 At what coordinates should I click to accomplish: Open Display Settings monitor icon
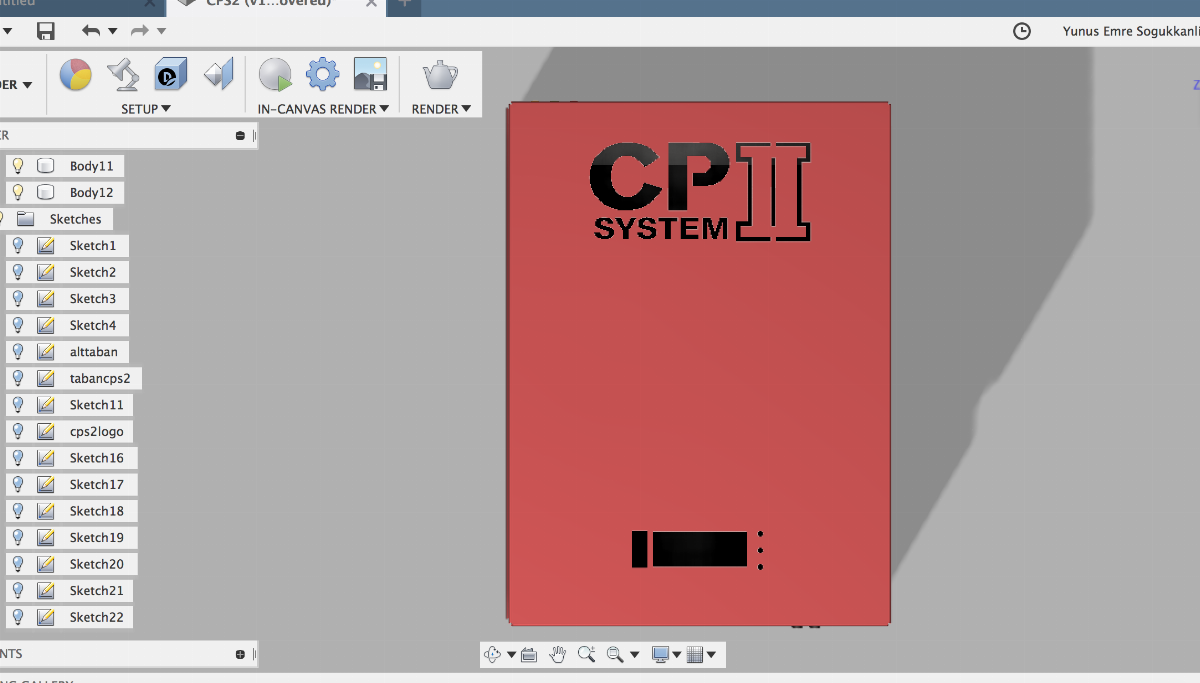click(660, 655)
